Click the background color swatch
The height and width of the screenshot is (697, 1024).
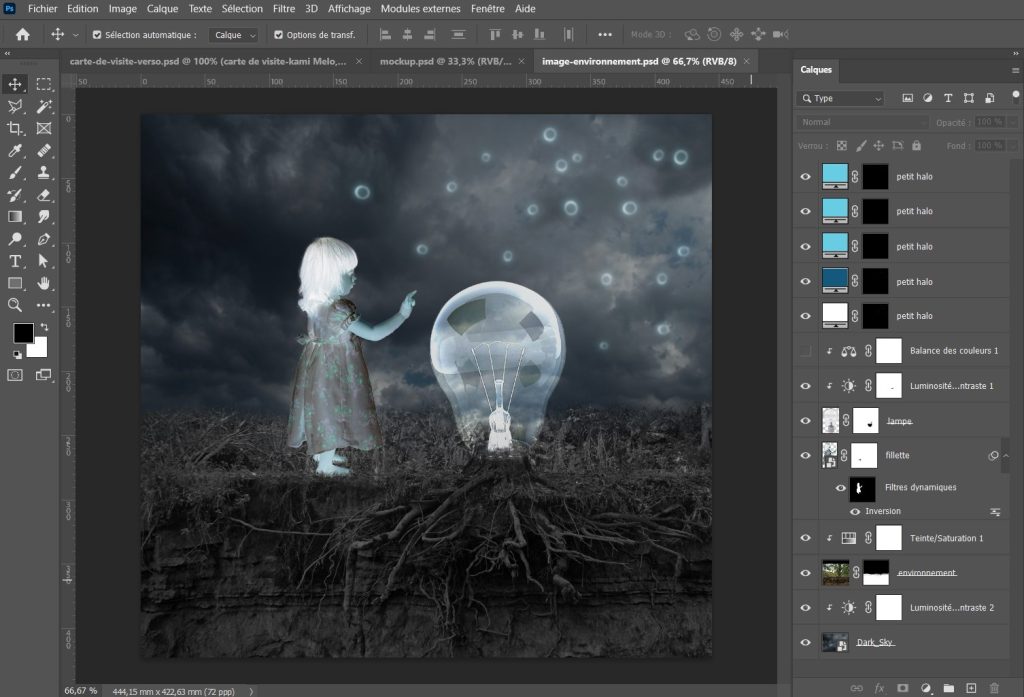pos(40,349)
